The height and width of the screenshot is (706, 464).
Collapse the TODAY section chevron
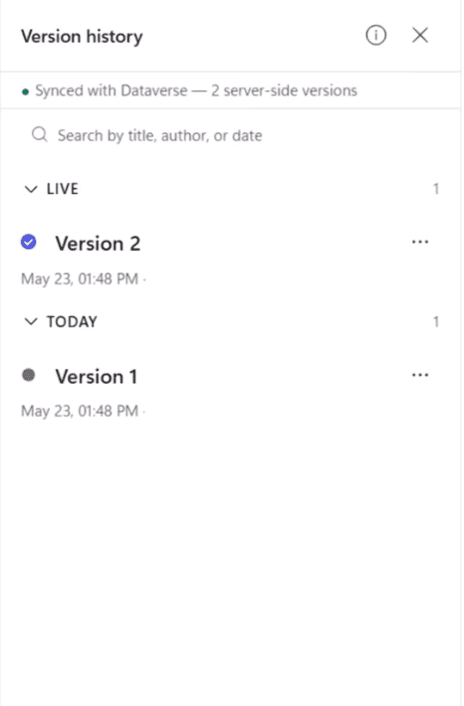31,321
